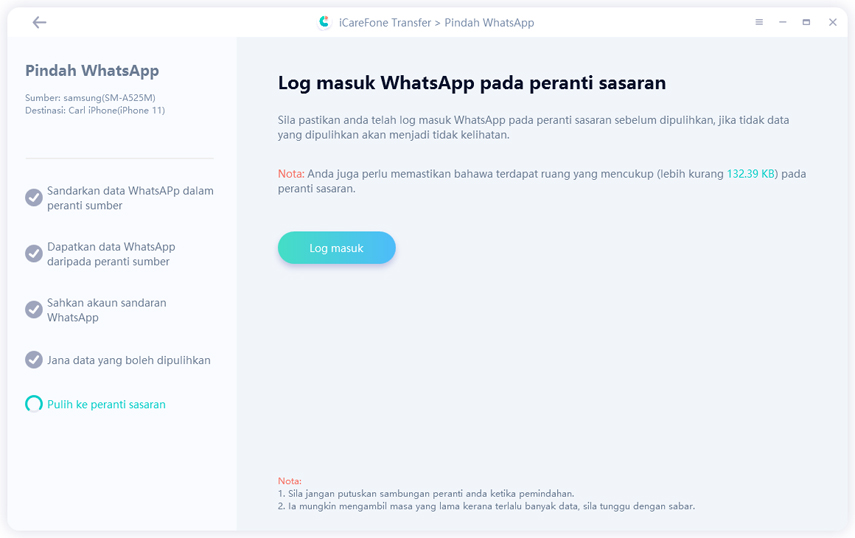Click the iCareFone Transfer > Pindah WhatsApp title
855x538 pixels.
[438, 23]
